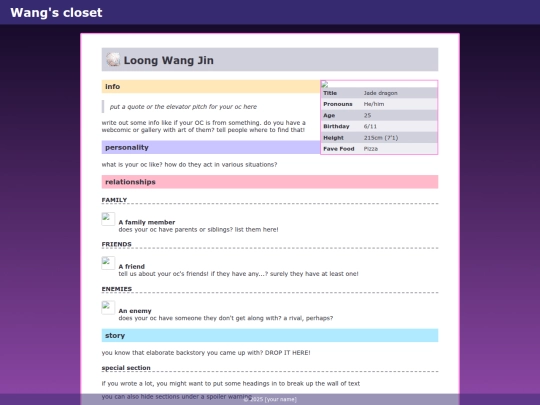Click the 'Height' label in the stats table
Image resolution: width=540 pixels, height=405 pixels.
(333, 138)
